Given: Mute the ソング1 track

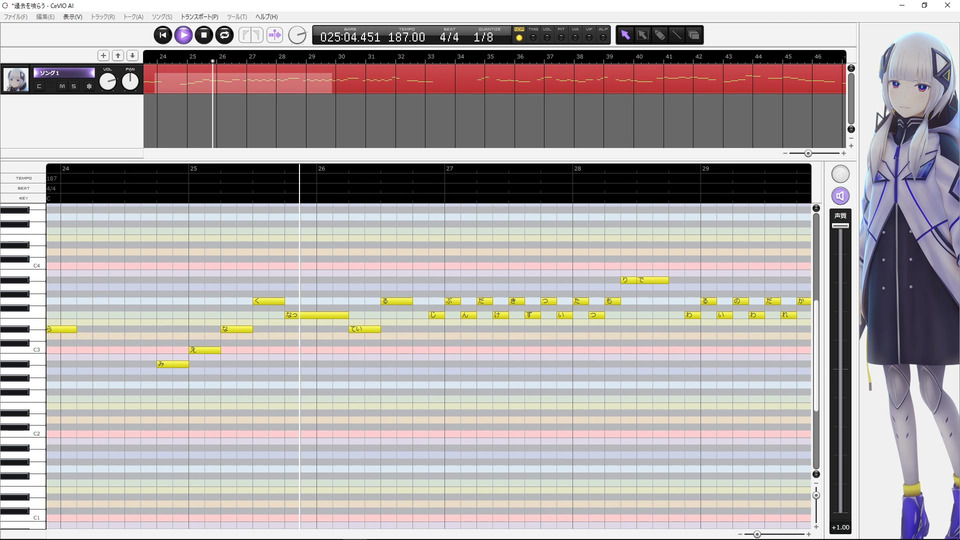Looking at the screenshot, I should click(62, 86).
